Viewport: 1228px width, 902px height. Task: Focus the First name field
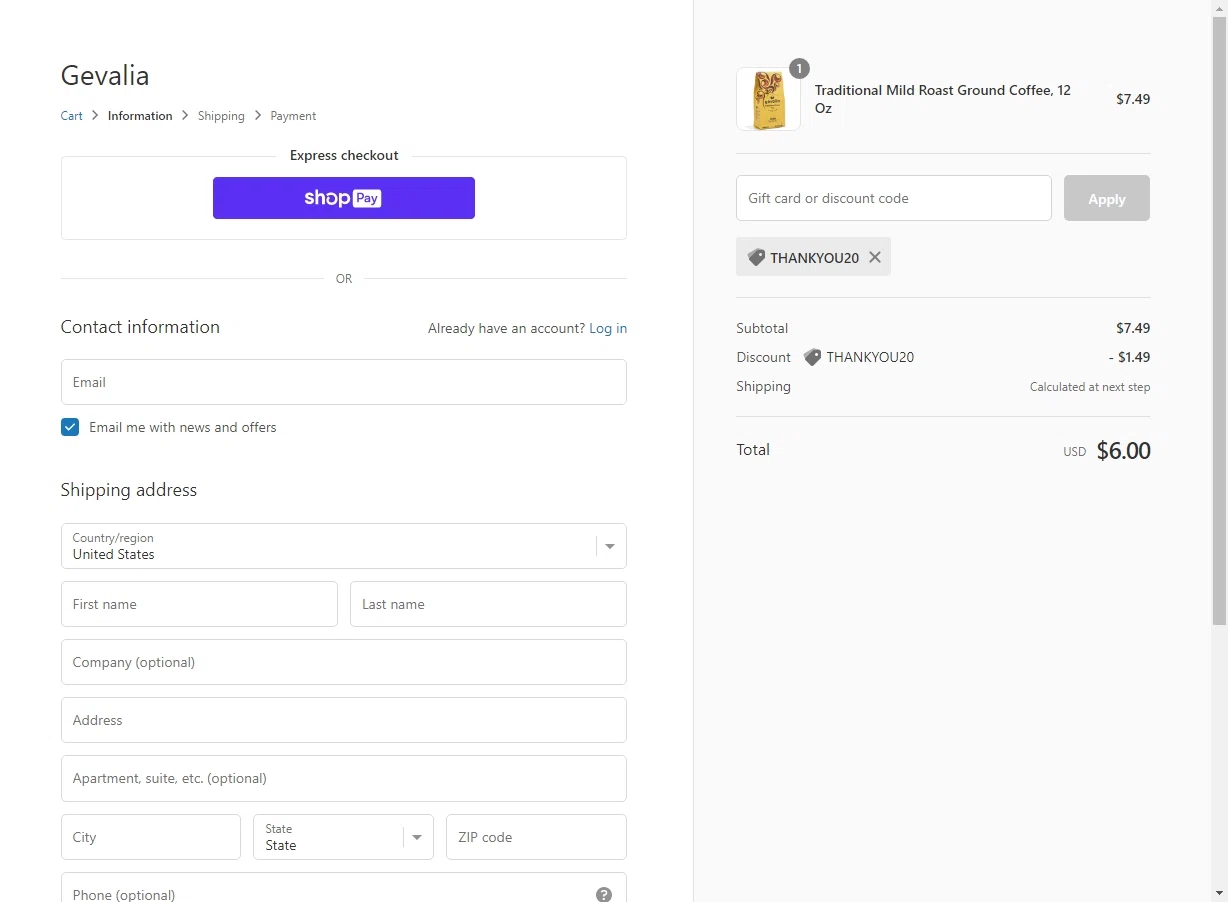199,604
